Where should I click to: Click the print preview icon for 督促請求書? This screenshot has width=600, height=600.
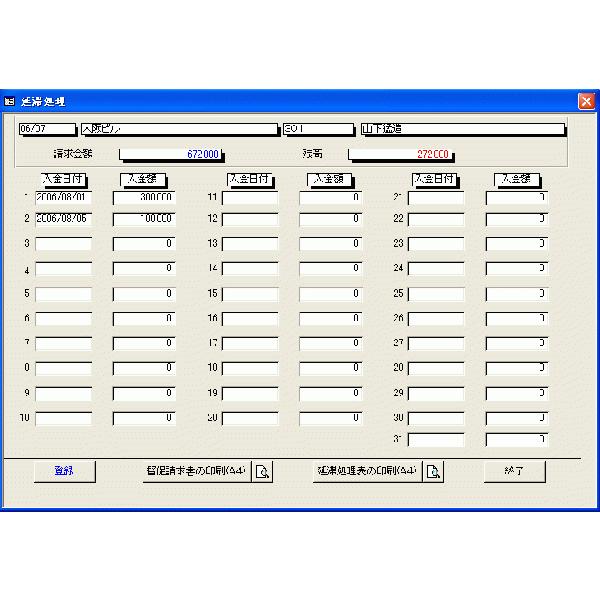coord(262,473)
